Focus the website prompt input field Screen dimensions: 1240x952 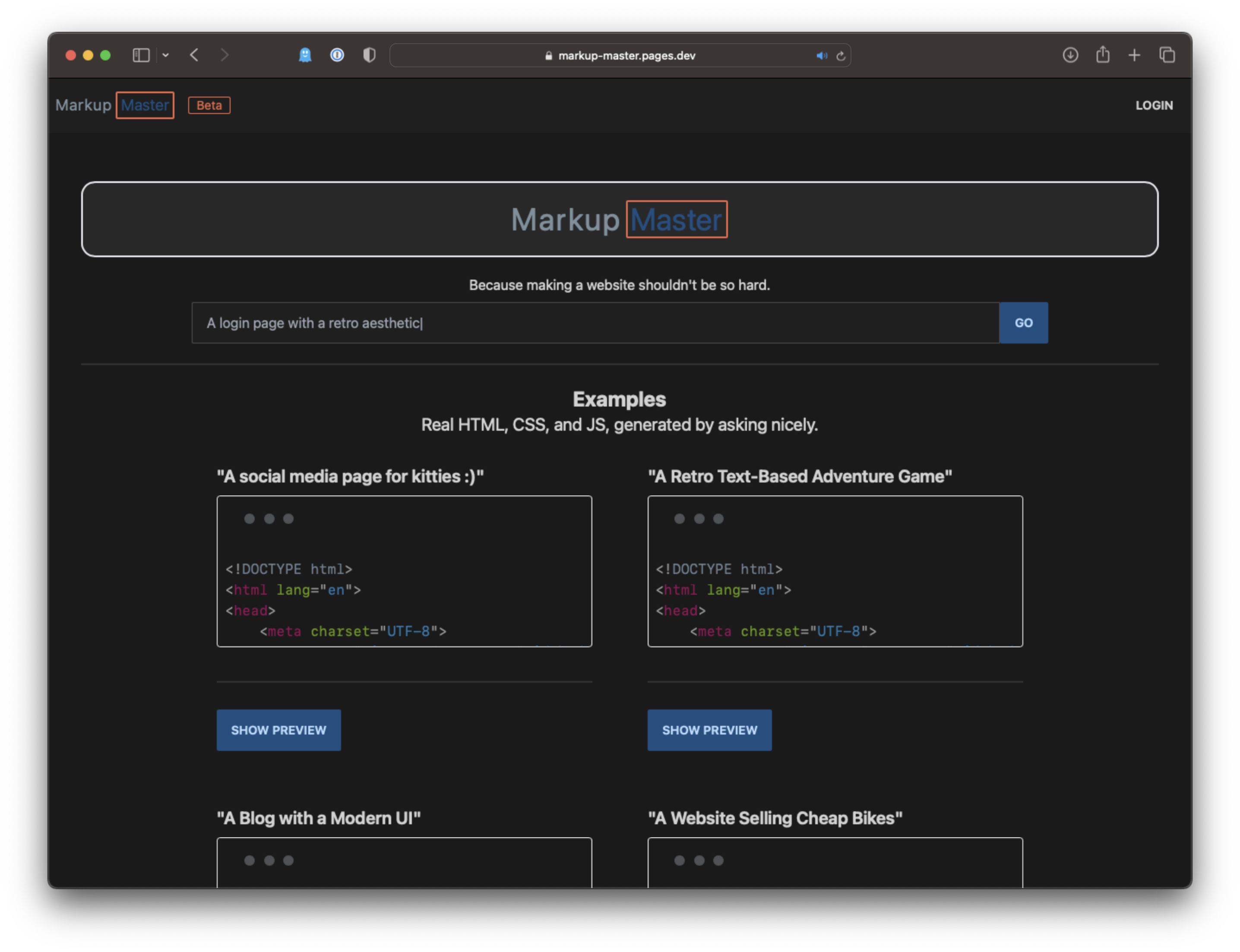[x=595, y=322]
